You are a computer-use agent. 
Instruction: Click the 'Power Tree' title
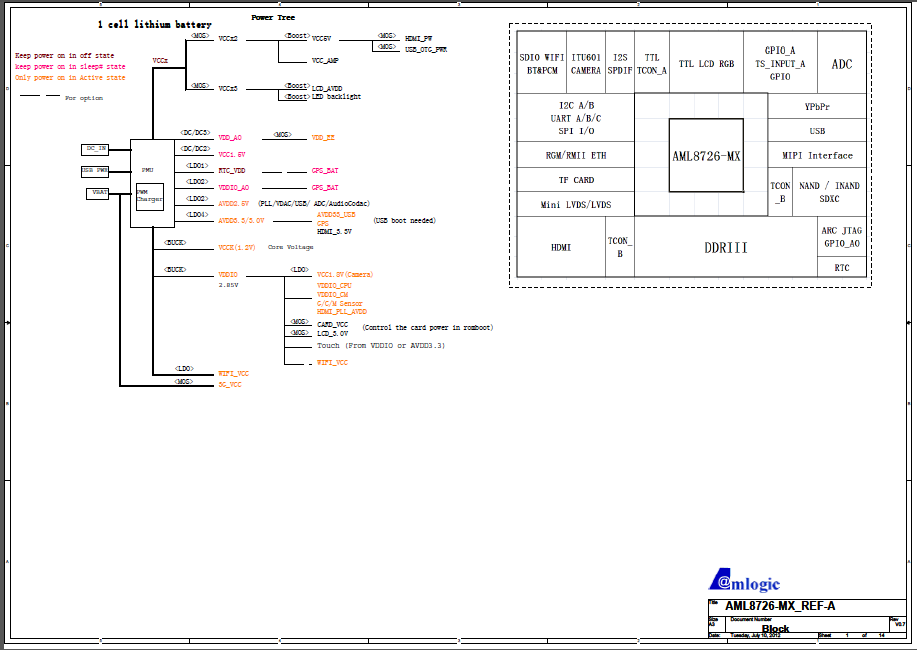[273, 18]
